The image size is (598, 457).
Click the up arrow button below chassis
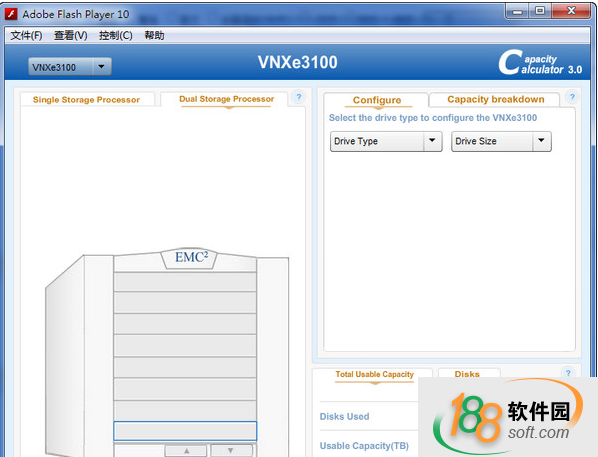(186, 451)
